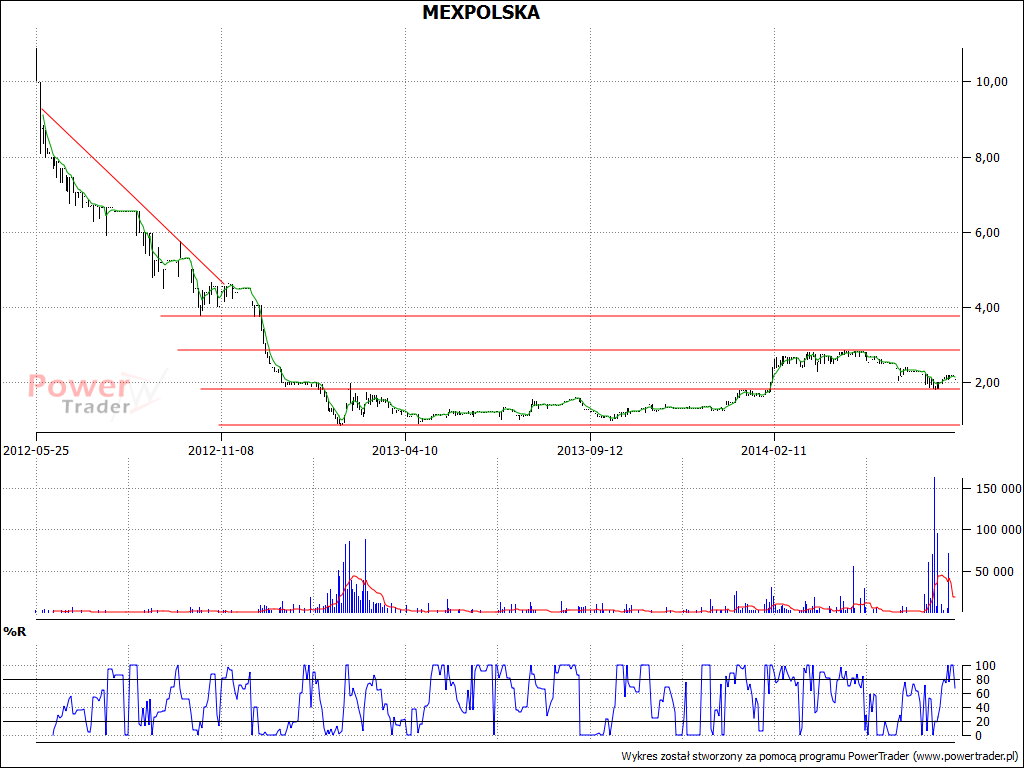Viewport: 1024px width, 768px height.
Task: Click the 100 label on %R axis
Action: click(984, 665)
